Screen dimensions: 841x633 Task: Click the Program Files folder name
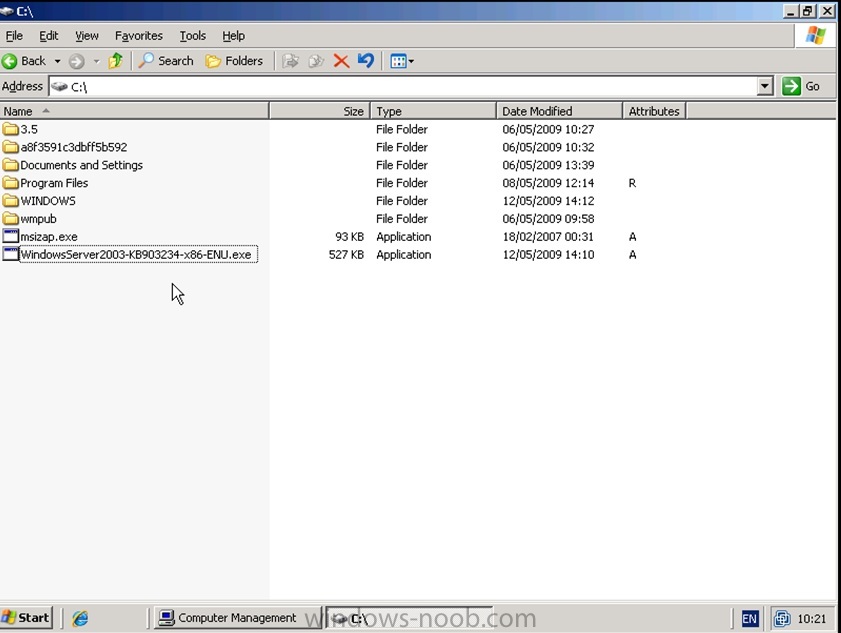click(x=54, y=183)
